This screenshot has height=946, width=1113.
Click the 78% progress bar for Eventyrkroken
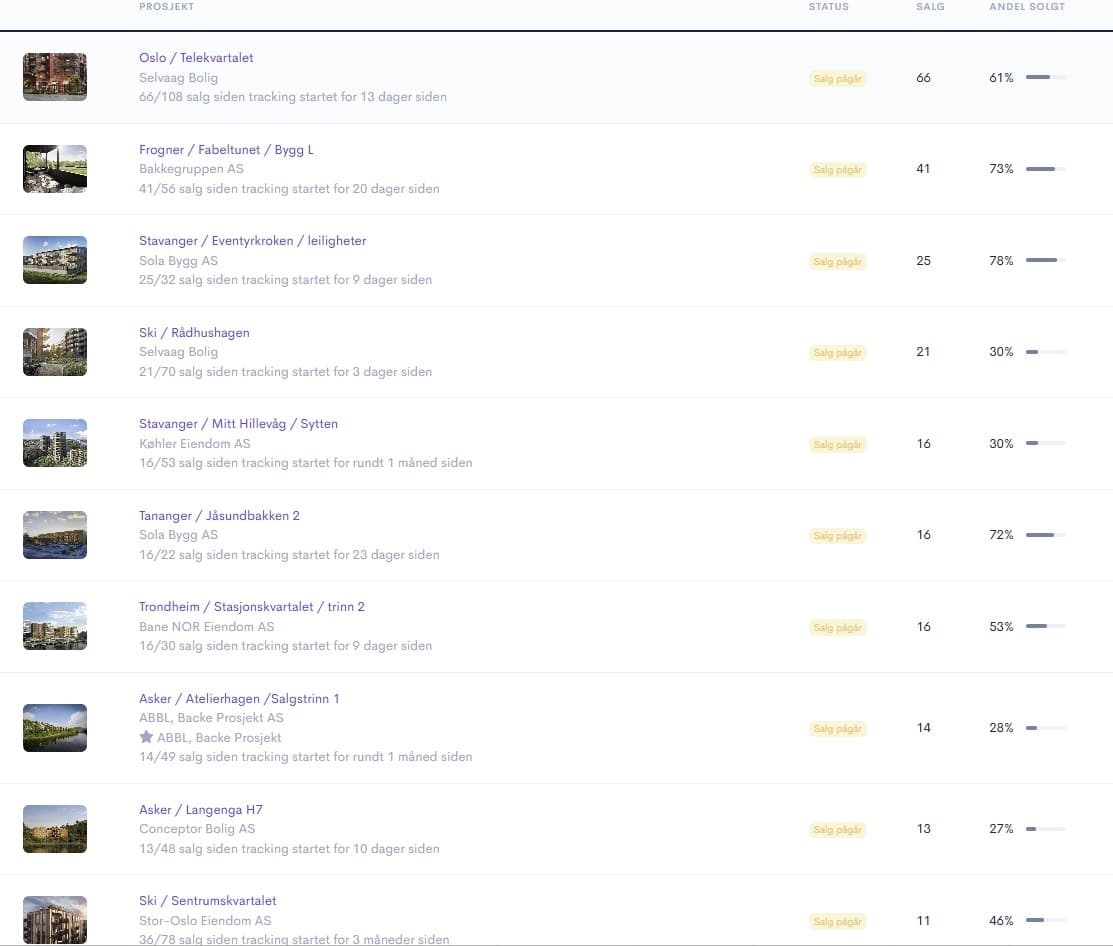pos(1046,260)
